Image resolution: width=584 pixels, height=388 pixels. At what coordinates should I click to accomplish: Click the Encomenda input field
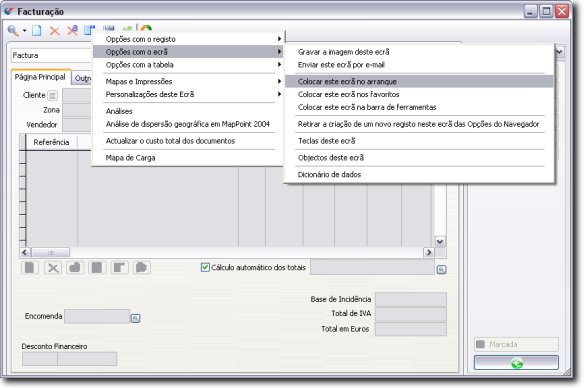[97, 317]
